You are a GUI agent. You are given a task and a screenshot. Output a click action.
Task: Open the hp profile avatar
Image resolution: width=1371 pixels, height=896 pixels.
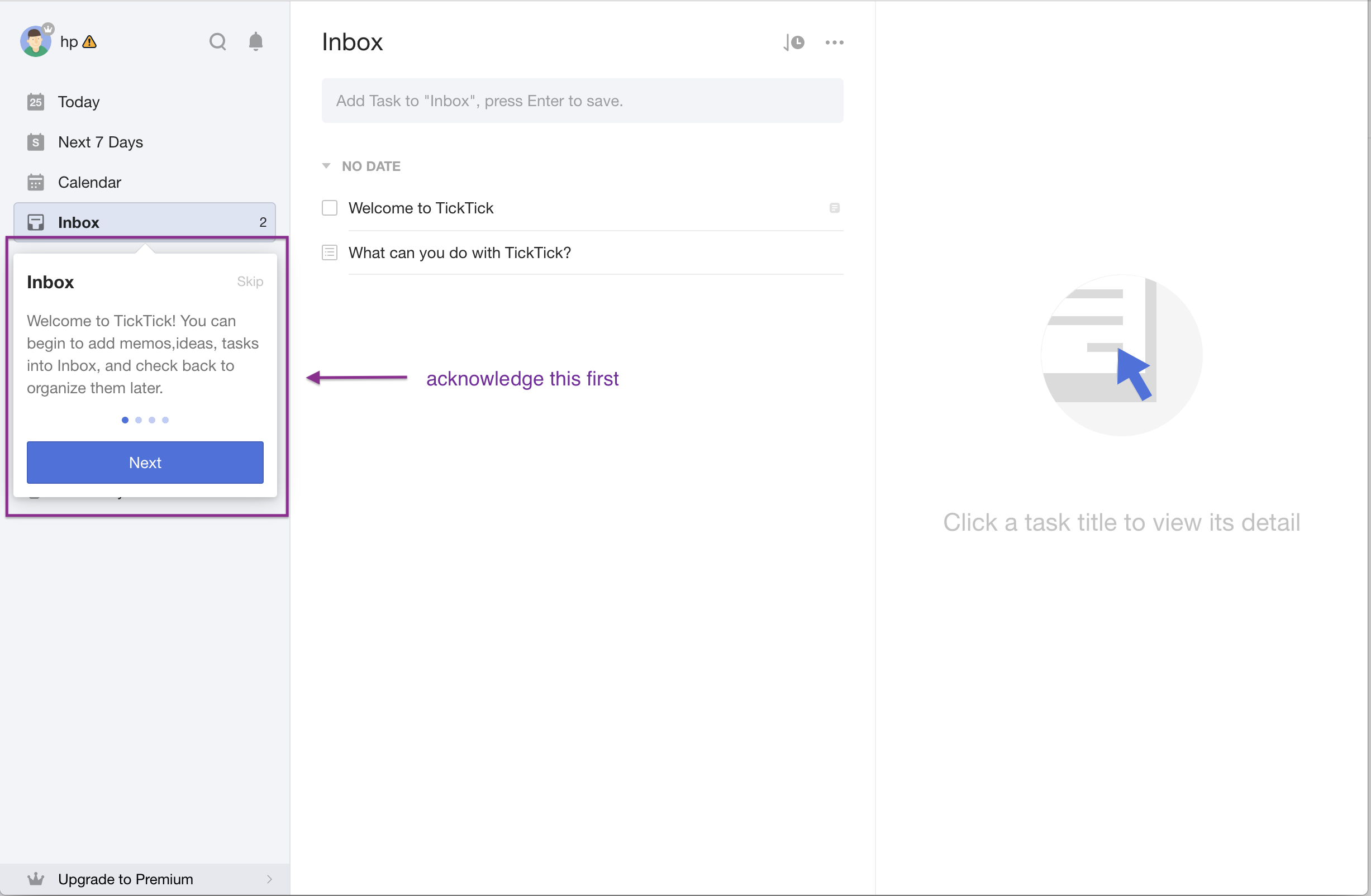pyautogui.click(x=36, y=41)
